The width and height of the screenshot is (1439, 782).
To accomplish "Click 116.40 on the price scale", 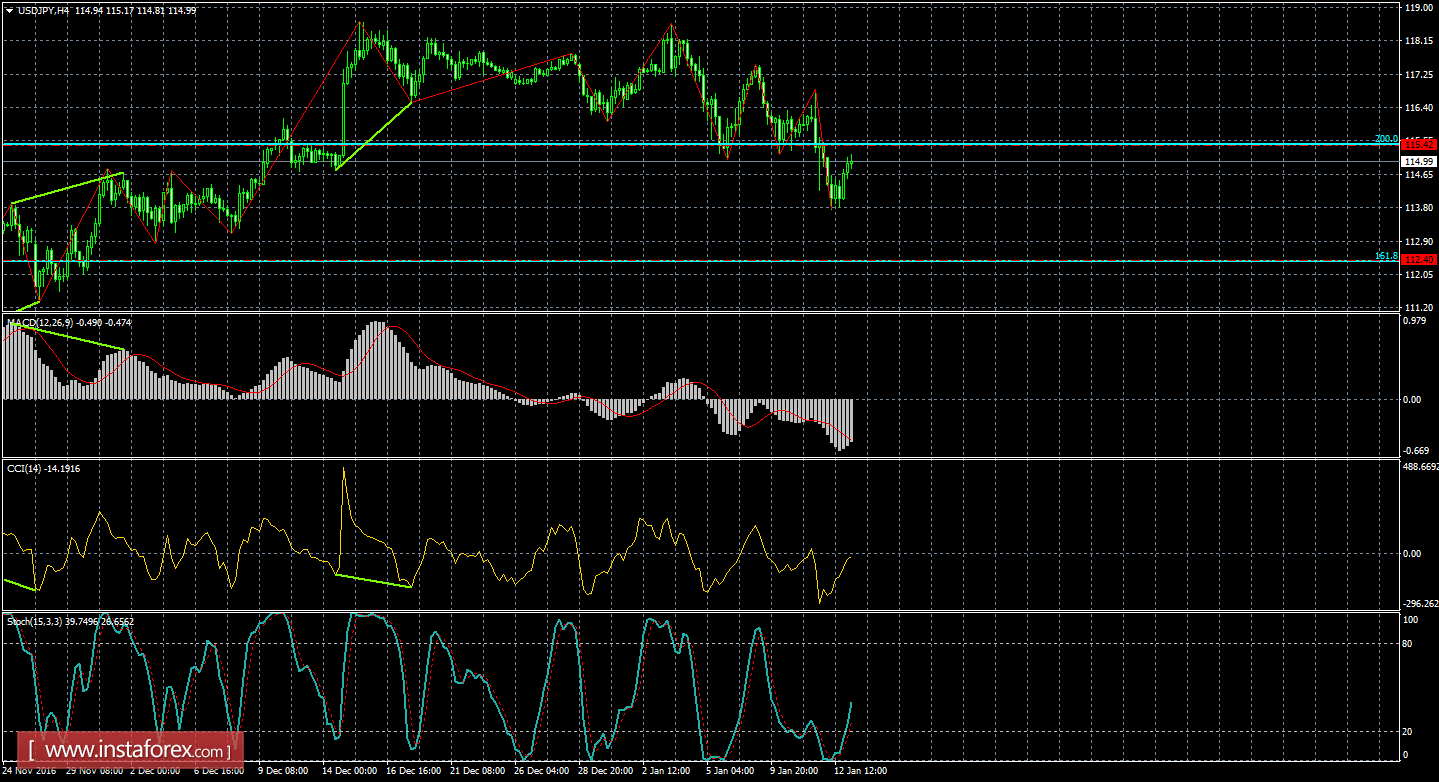I will 1419,108.
